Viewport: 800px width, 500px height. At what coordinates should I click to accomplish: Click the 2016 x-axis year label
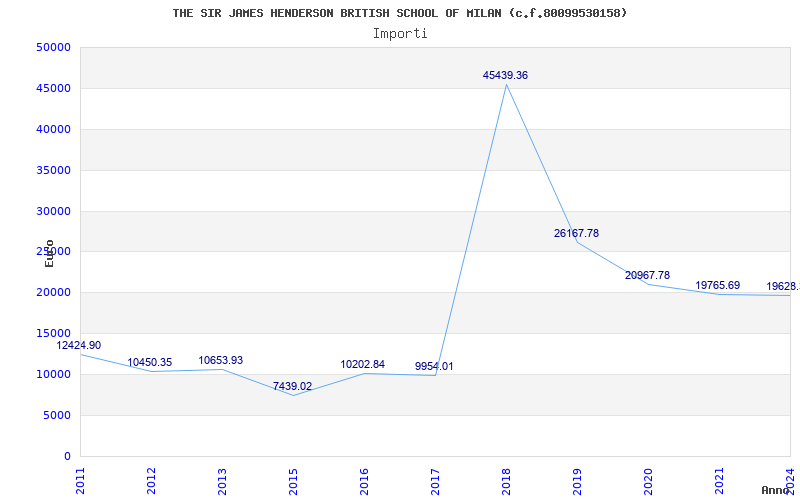tap(364, 481)
